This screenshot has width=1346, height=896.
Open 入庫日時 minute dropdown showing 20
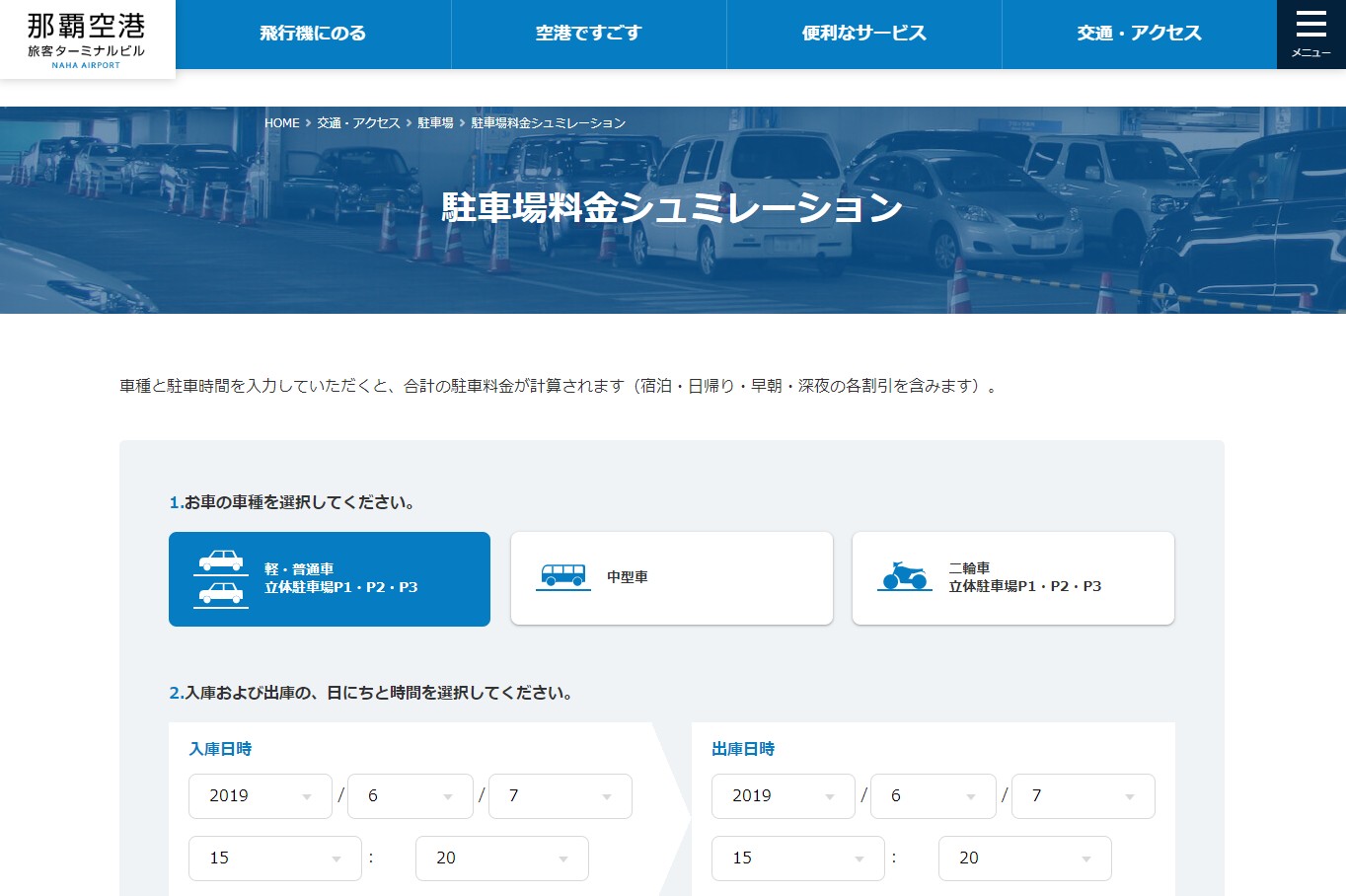(x=502, y=859)
